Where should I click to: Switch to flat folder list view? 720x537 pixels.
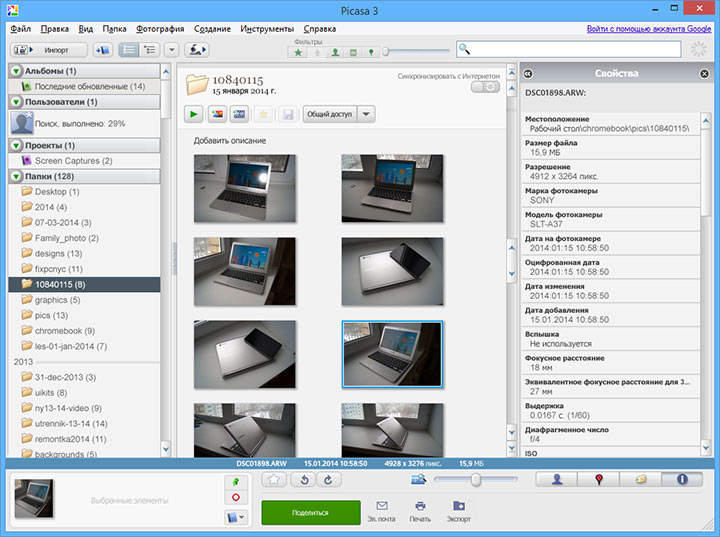coord(129,50)
